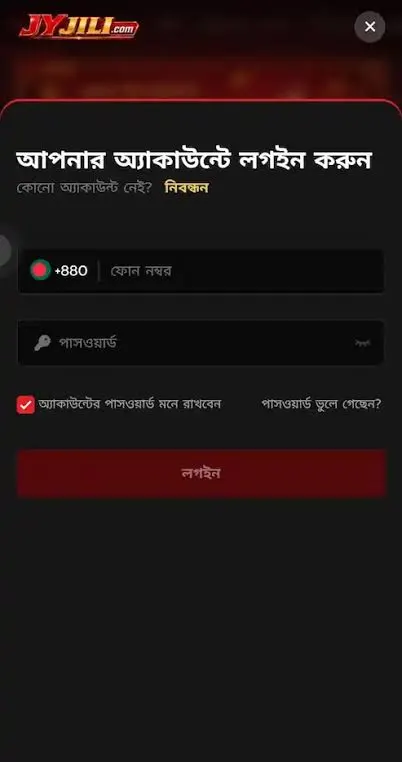Uncheck the remember password checkbox

[x=26, y=404]
